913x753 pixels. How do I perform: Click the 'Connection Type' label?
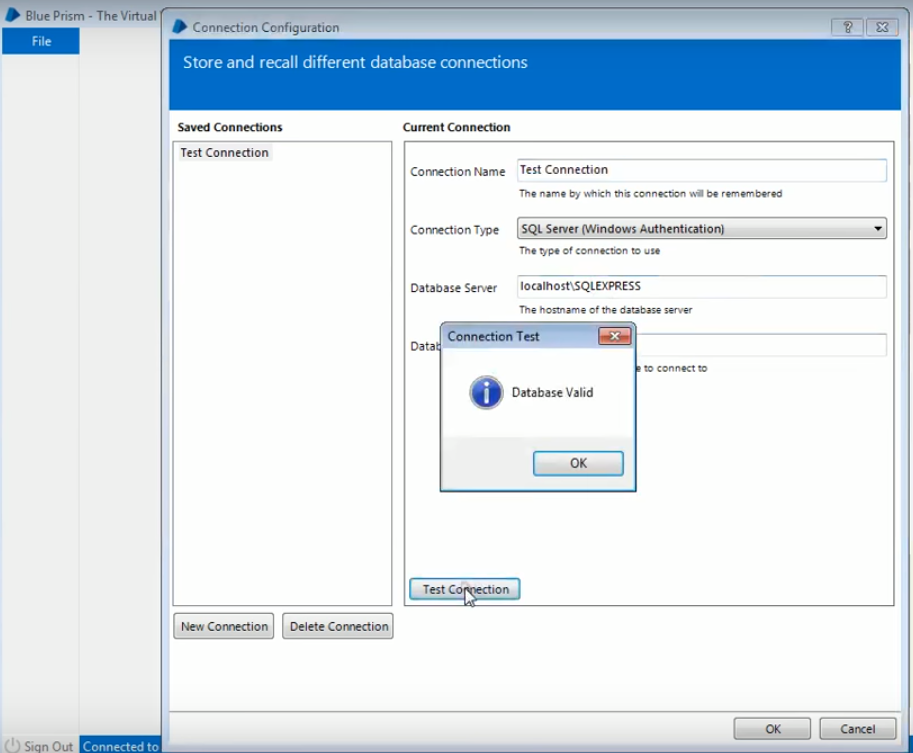click(x=454, y=230)
